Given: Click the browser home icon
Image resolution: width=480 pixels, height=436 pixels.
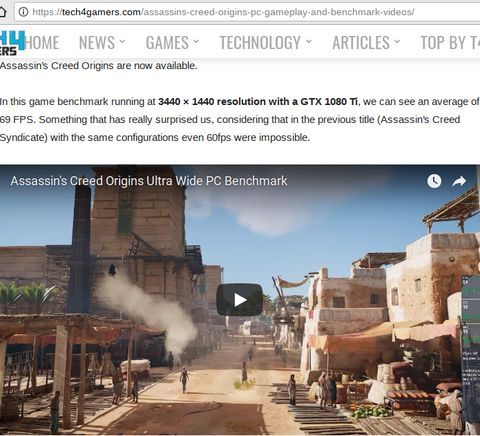Looking at the screenshot, I should (3, 12).
